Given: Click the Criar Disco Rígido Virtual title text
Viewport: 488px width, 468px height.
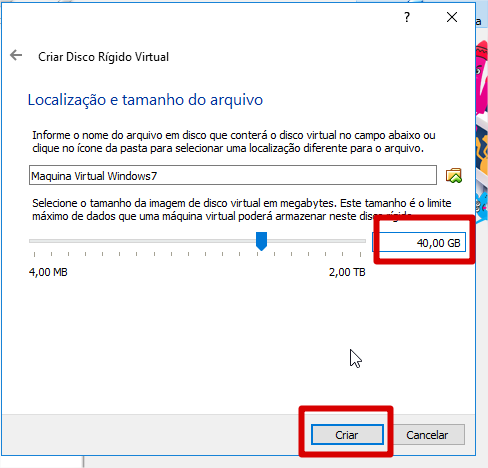Looking at the screenshot, I should point(103,57).
